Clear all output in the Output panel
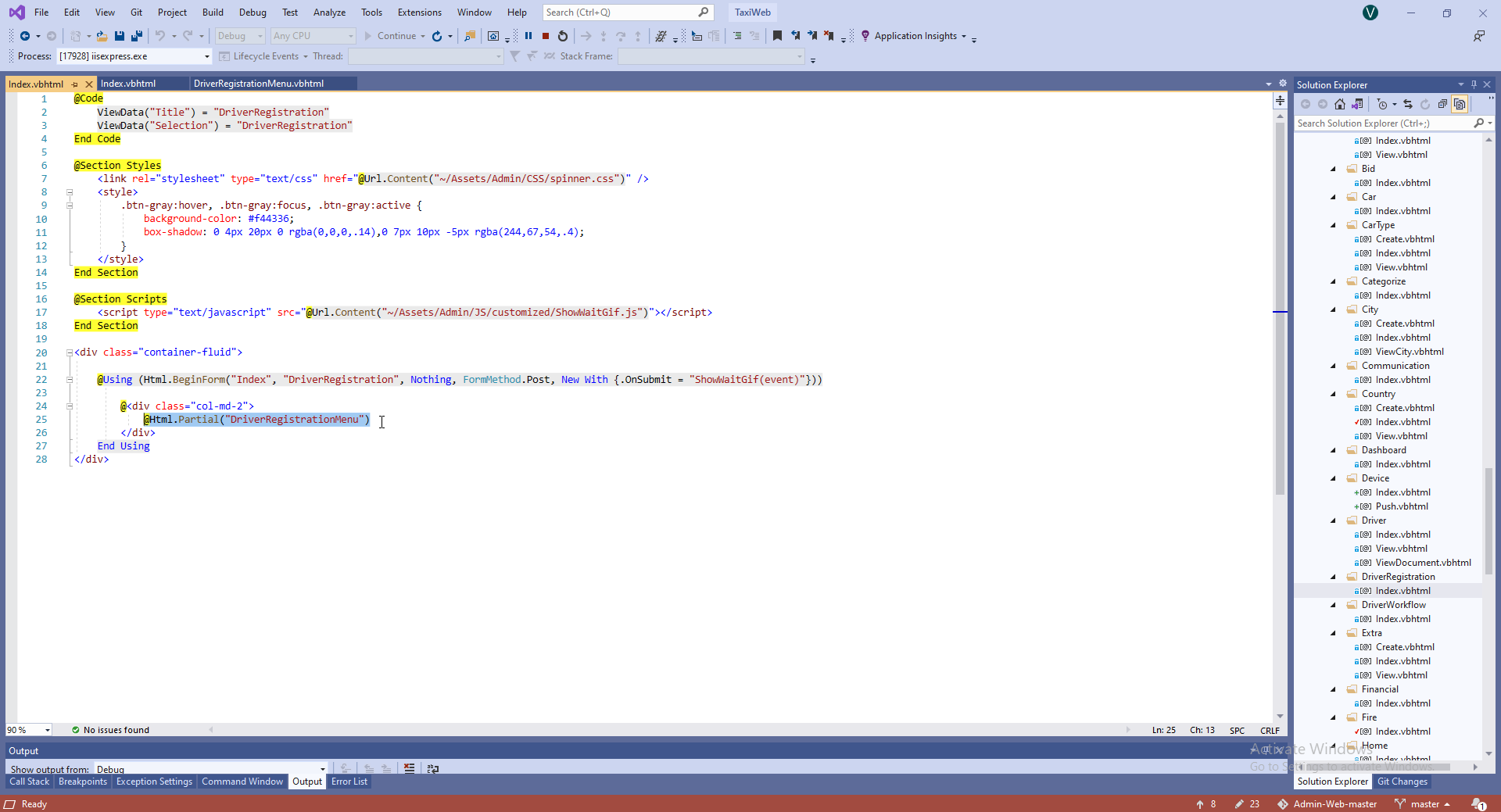This screenshot has height=812, width=1501. tap(410, 768)
